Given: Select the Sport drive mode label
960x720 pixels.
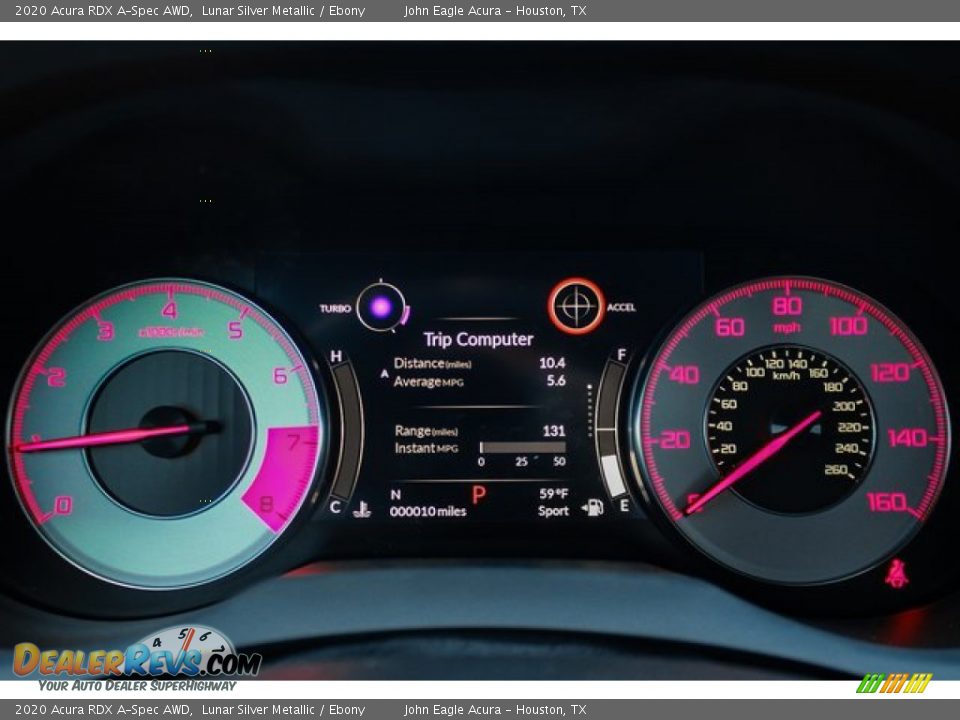Looking at the screenshot, I should point(553,511).
